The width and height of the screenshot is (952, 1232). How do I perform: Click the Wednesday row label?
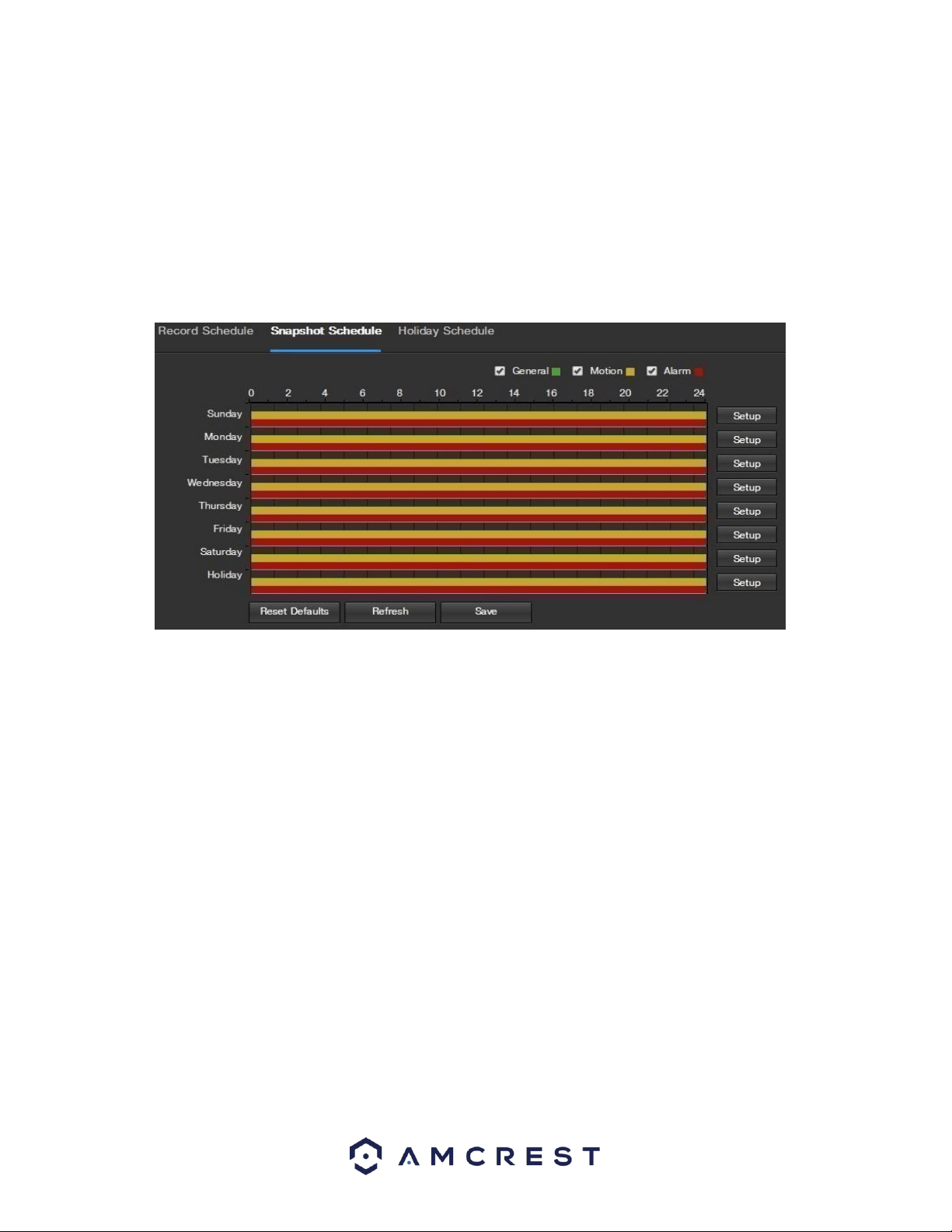[x=214, y=483]
